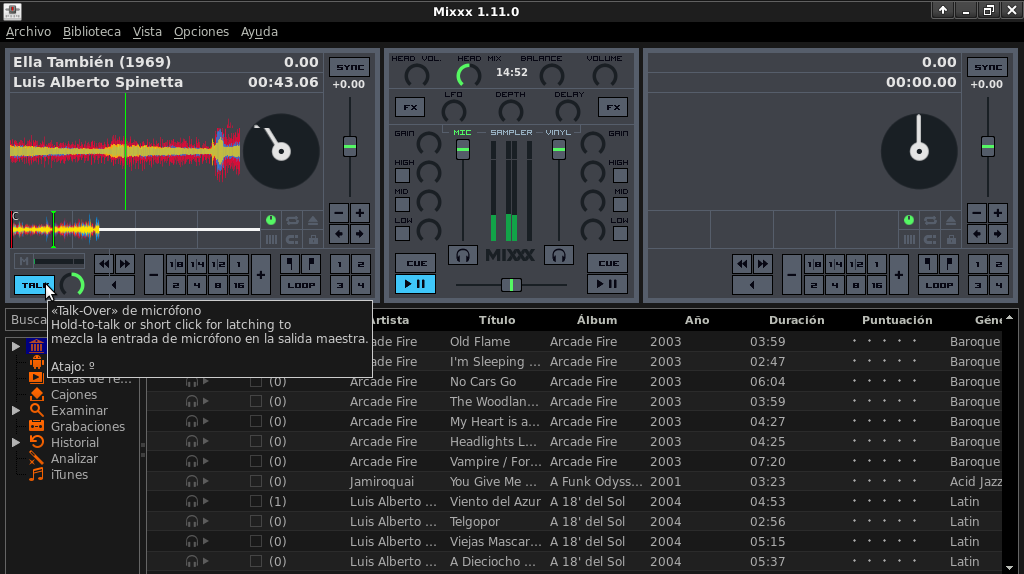1024x574 pixels.
Task: Toggle the right channel LOW kill switch
Action: point(620,234)
